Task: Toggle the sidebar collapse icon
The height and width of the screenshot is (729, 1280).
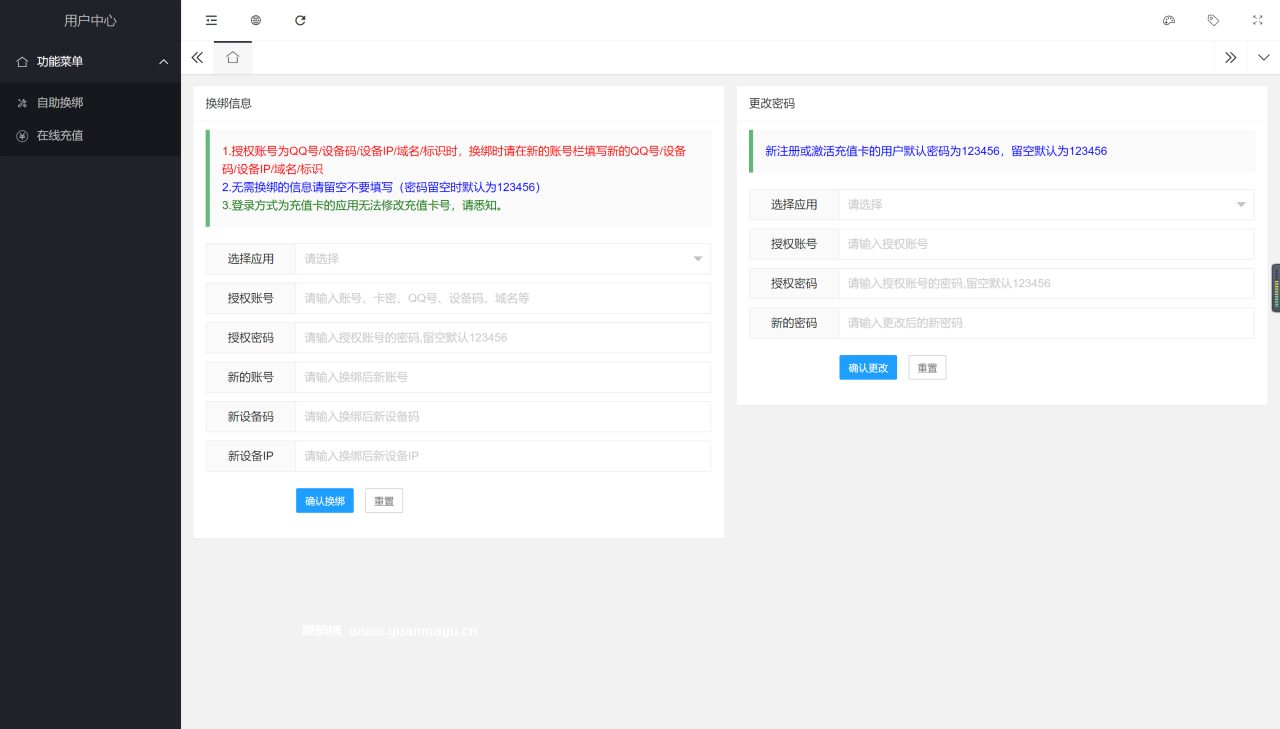Action: (211, 20)
